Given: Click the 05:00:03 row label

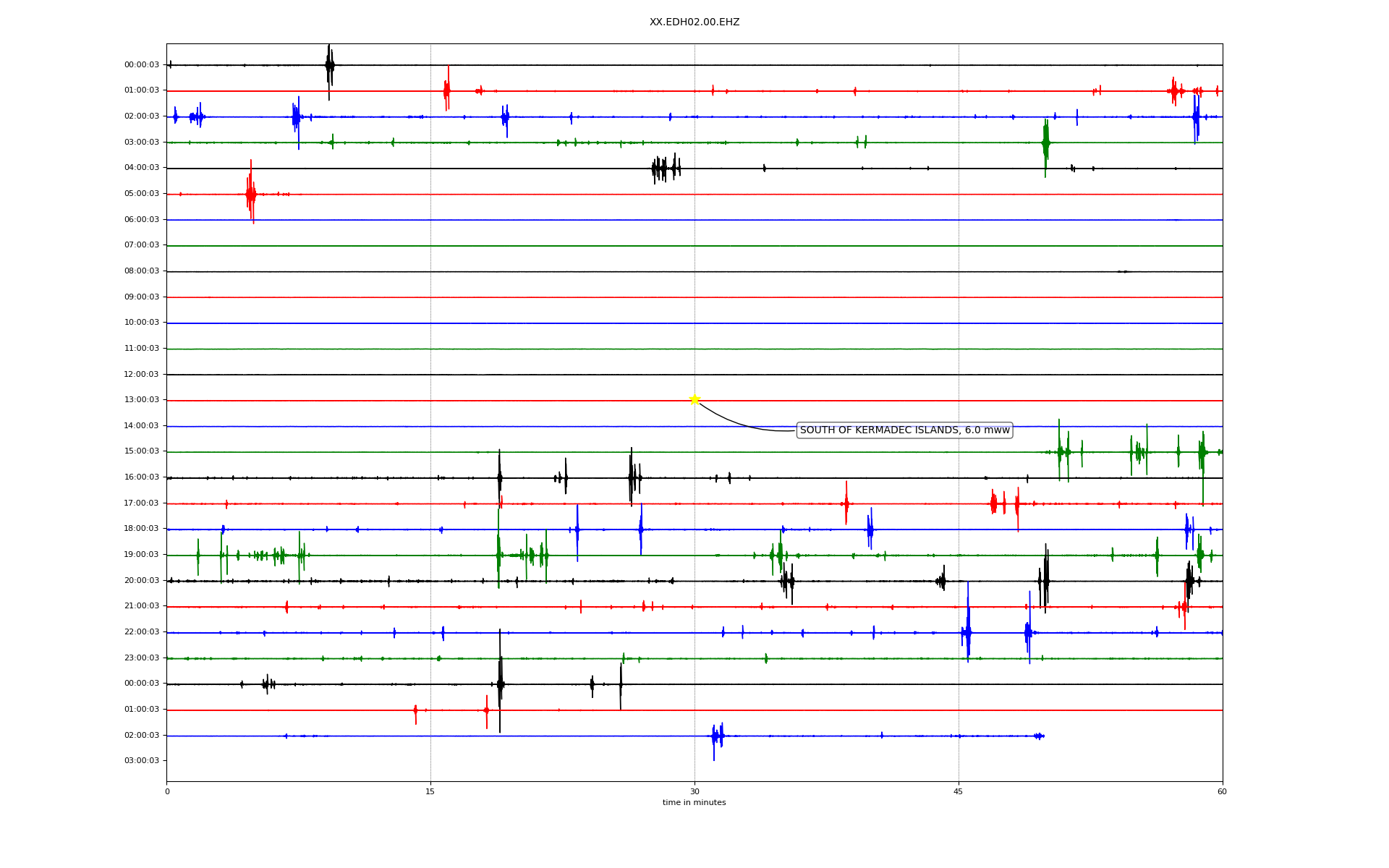Looking at the screenshot, I should point(142,194).
